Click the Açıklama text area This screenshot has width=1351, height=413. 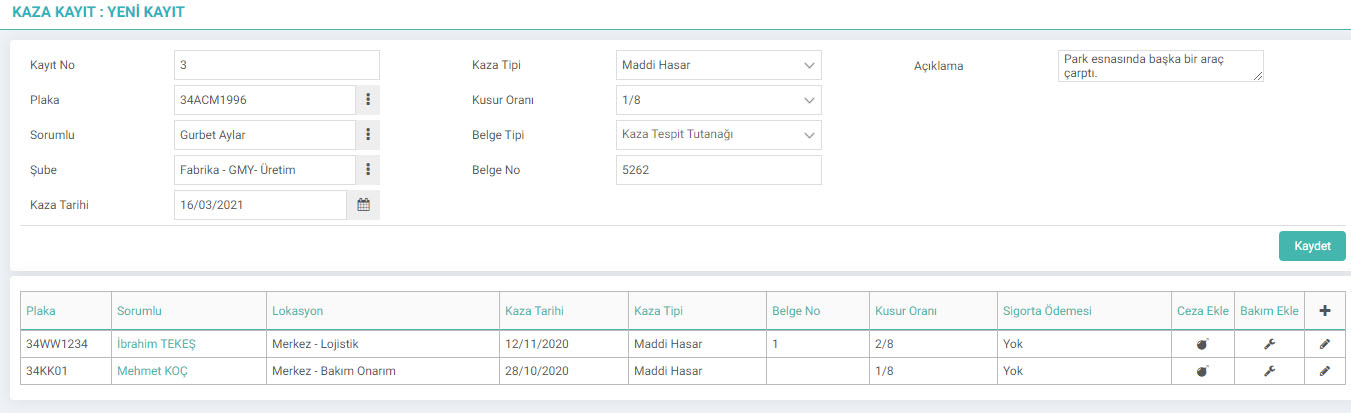(x=1161, y=66)
